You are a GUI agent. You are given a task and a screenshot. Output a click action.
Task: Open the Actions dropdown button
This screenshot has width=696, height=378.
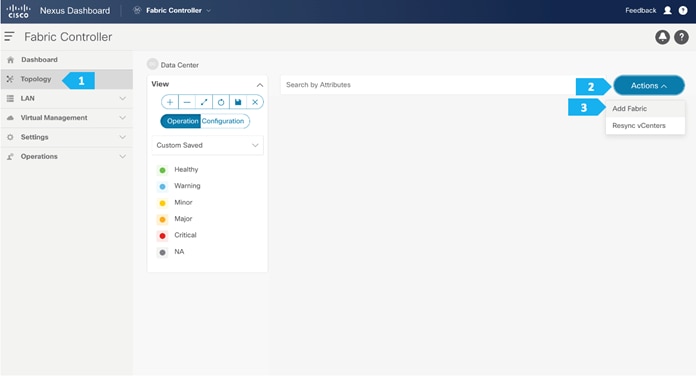pyautogui.click(x=649, y=86)
